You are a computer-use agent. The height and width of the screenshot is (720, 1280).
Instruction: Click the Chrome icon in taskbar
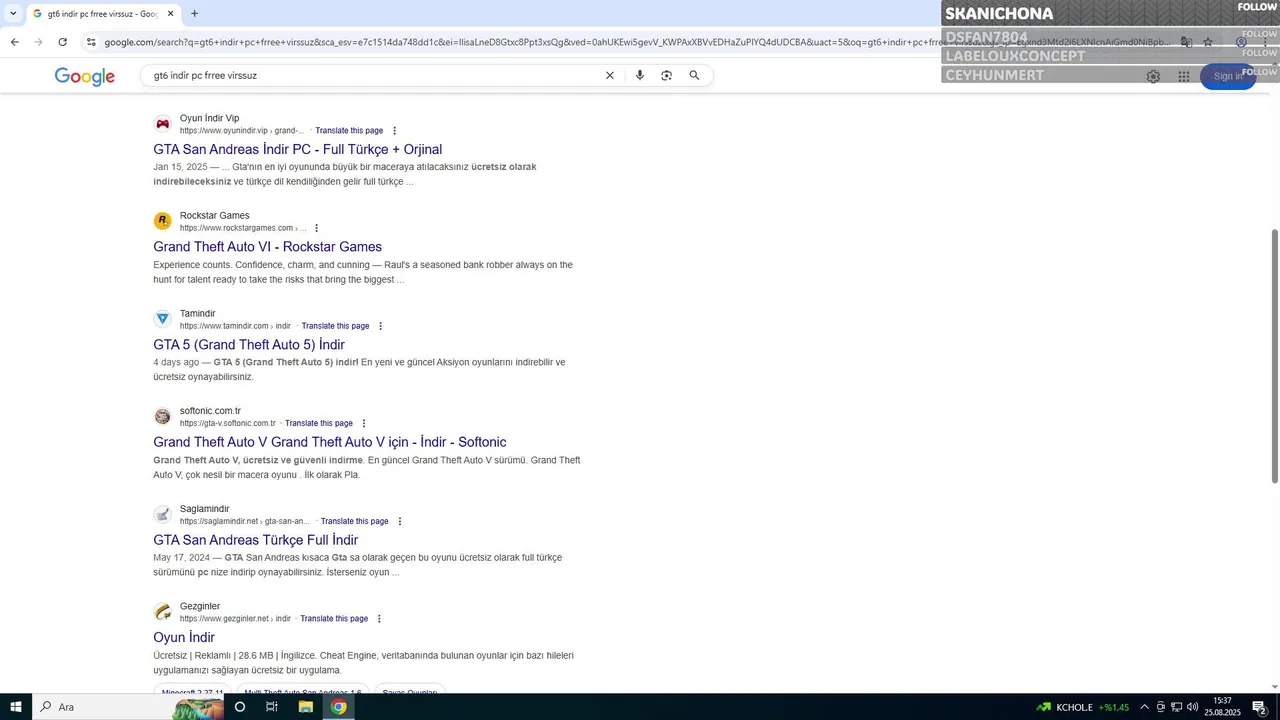[339, 707]
